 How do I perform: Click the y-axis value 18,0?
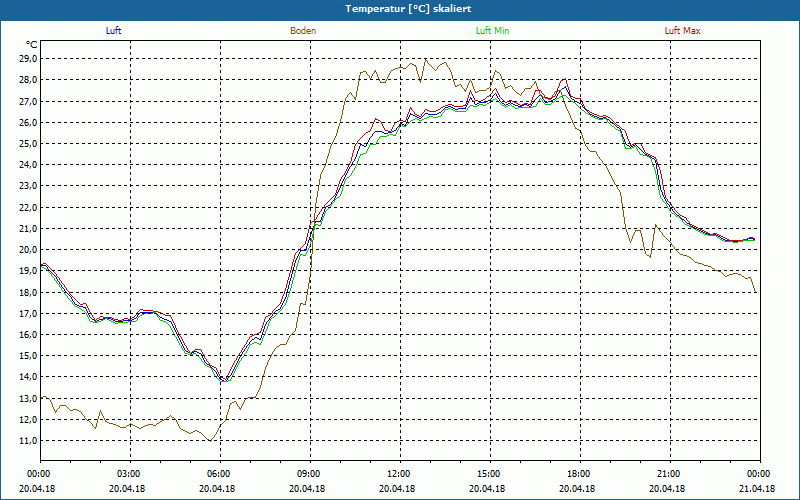click(29, 292)
